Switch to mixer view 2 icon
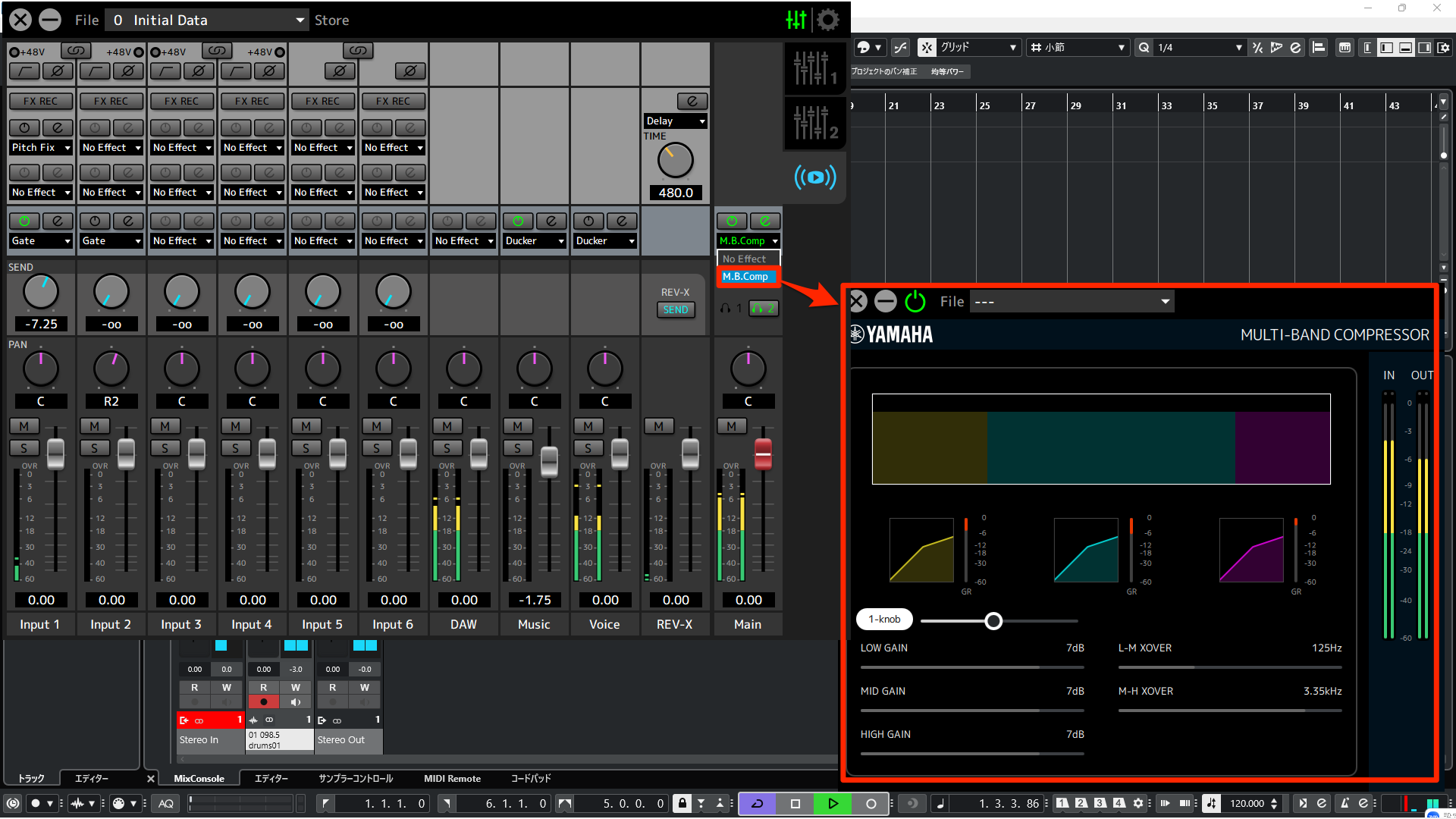Viewport: 1456px width, 819px height. point(814,122)
